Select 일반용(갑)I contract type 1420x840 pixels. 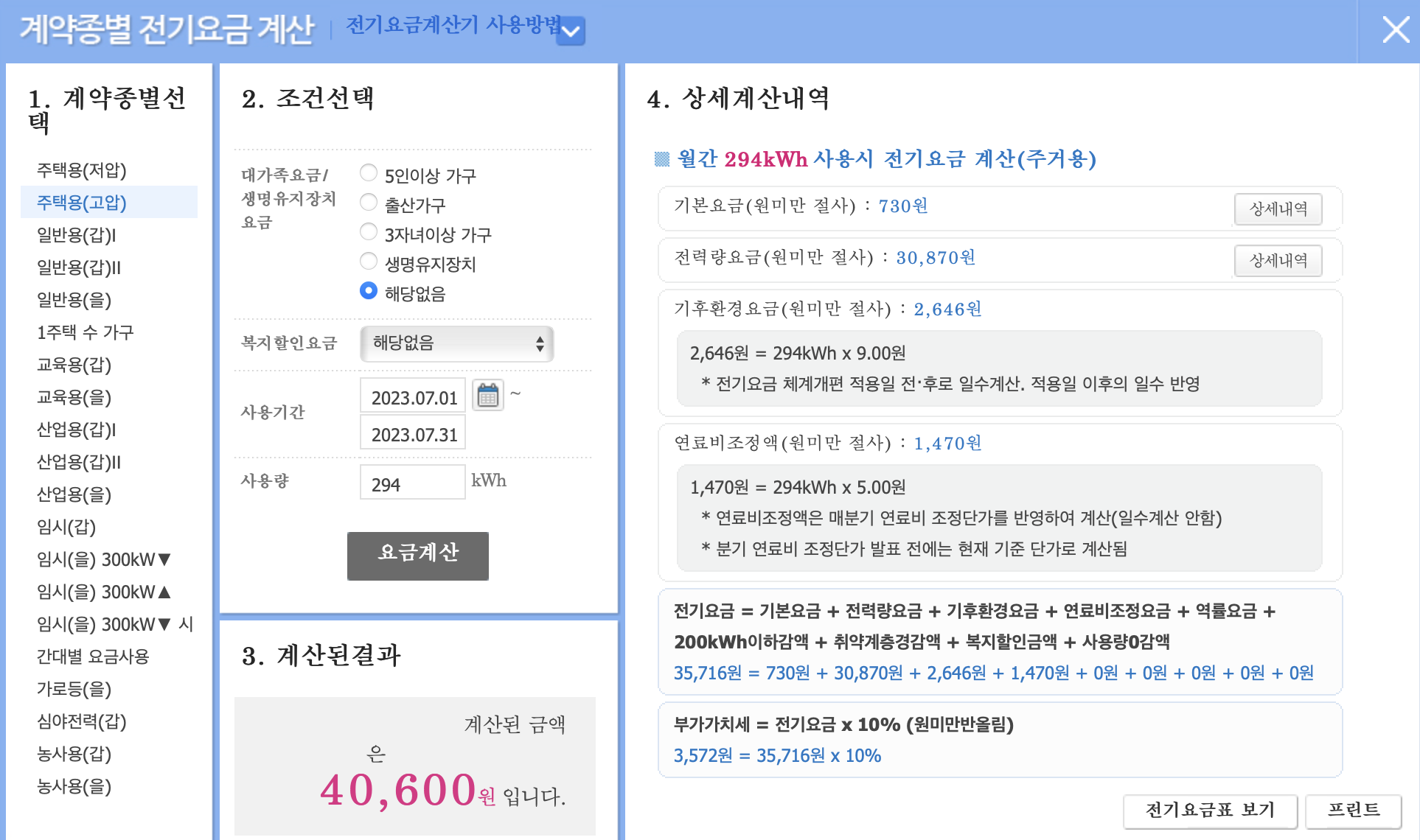pos(77,235)
